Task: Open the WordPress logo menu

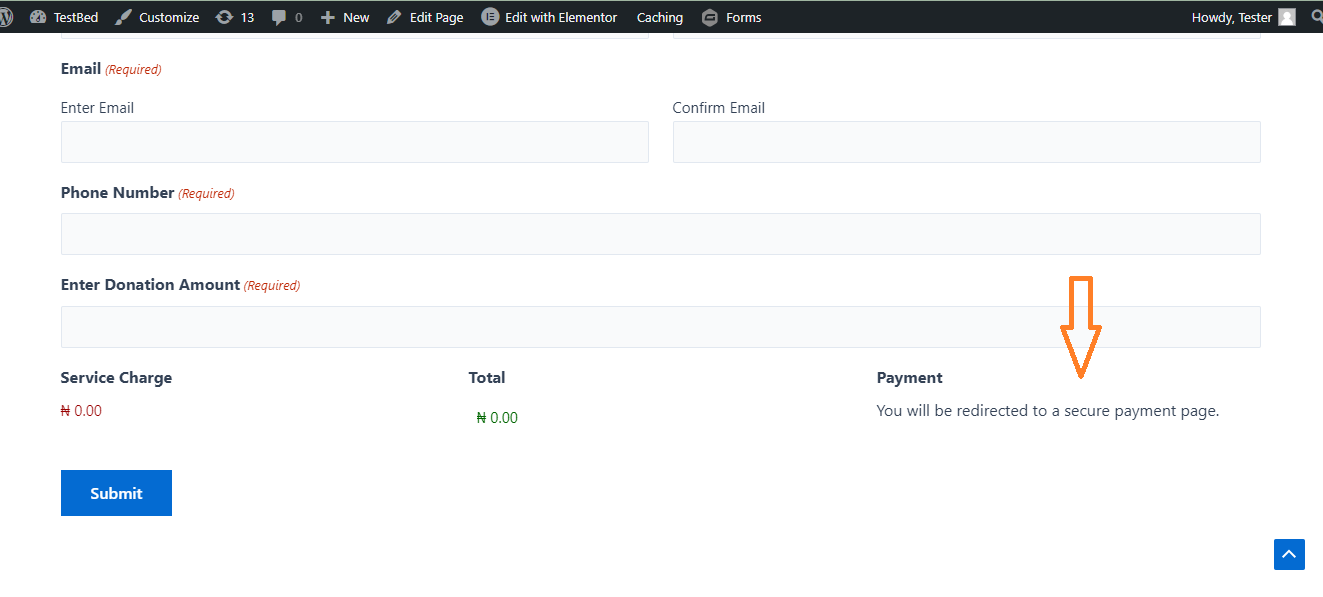Action: pyautogui.click(x=5, y=17)
